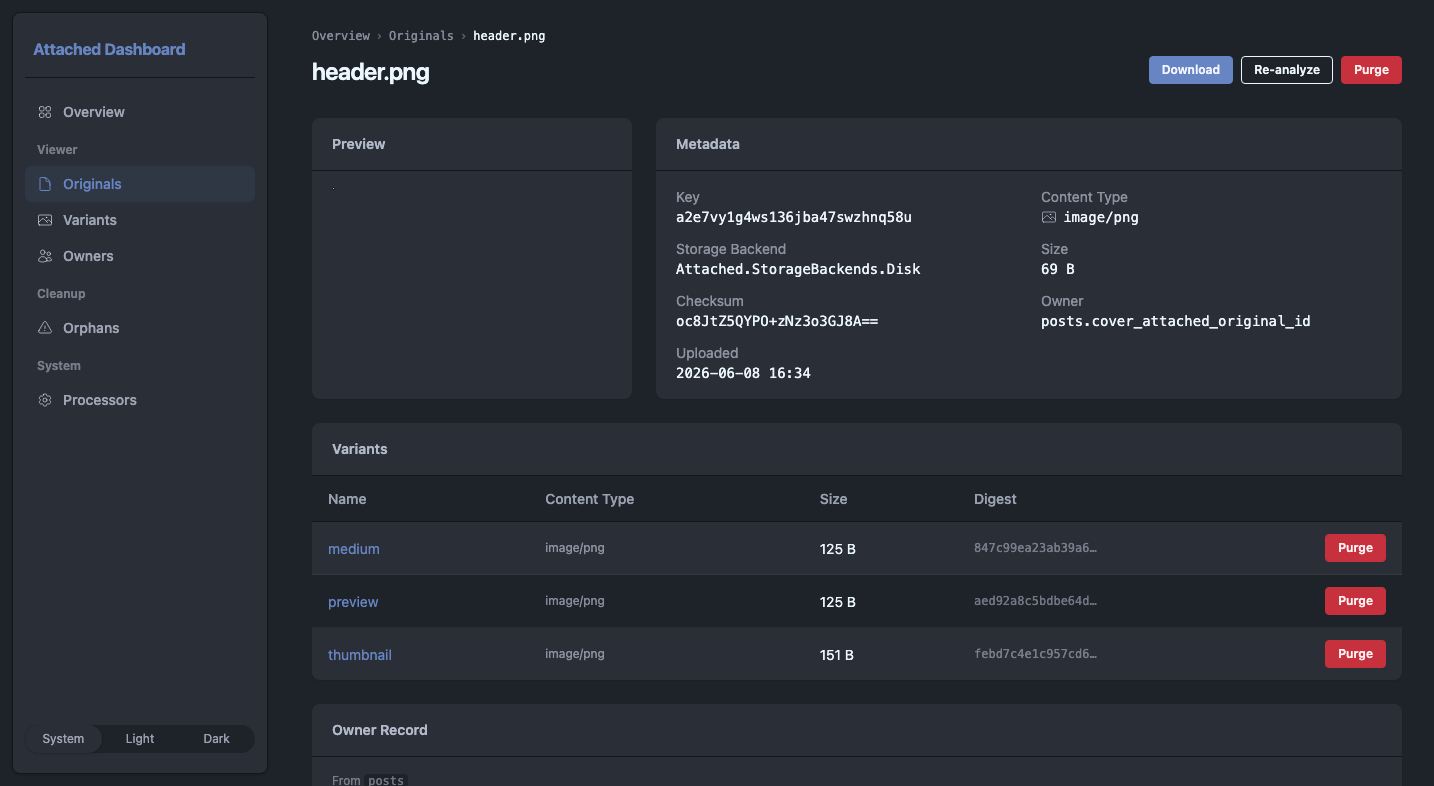Click the Owners people icon in sidebar

45,256
